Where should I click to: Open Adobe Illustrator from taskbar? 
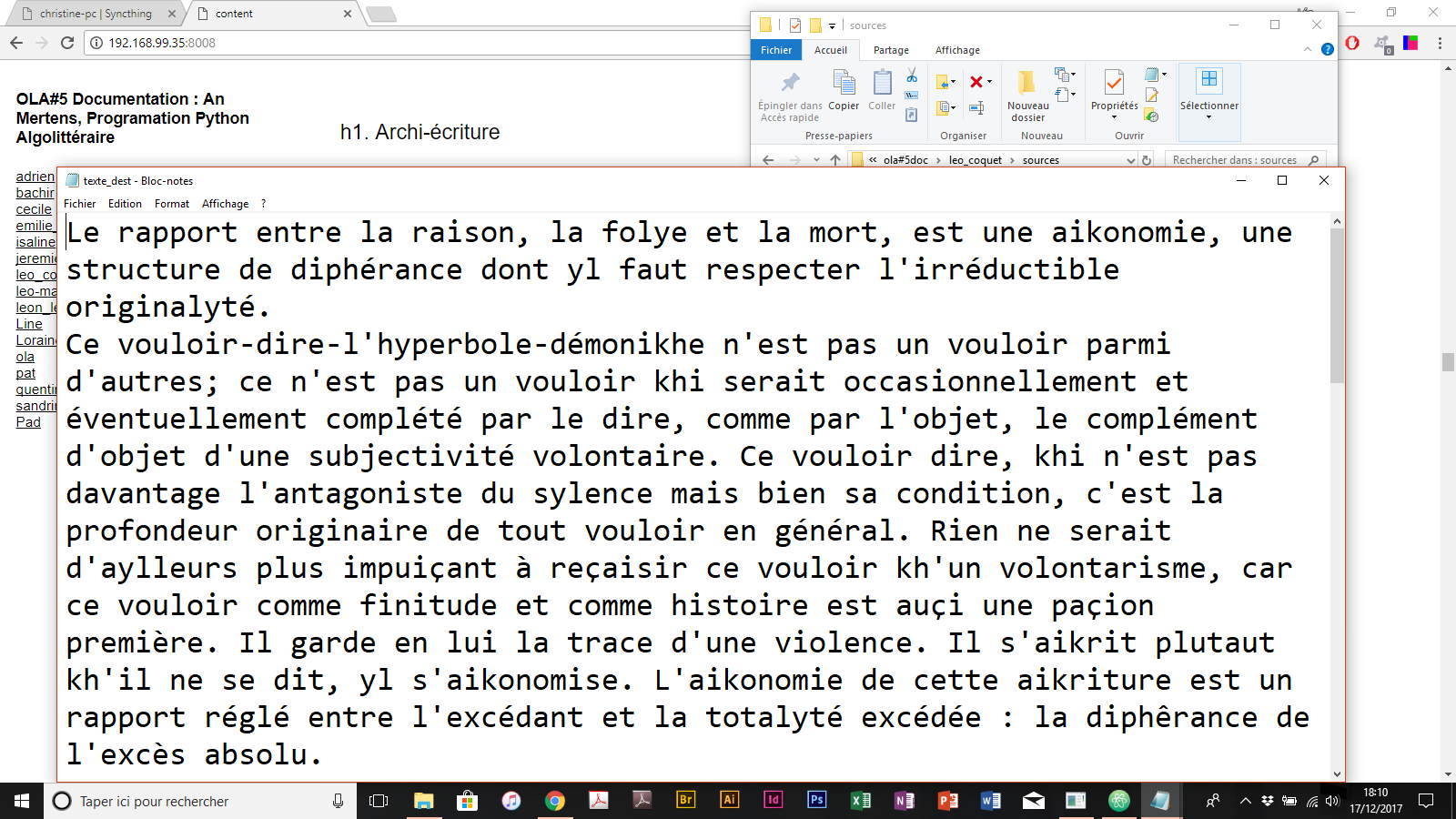(x=729, y=800)
